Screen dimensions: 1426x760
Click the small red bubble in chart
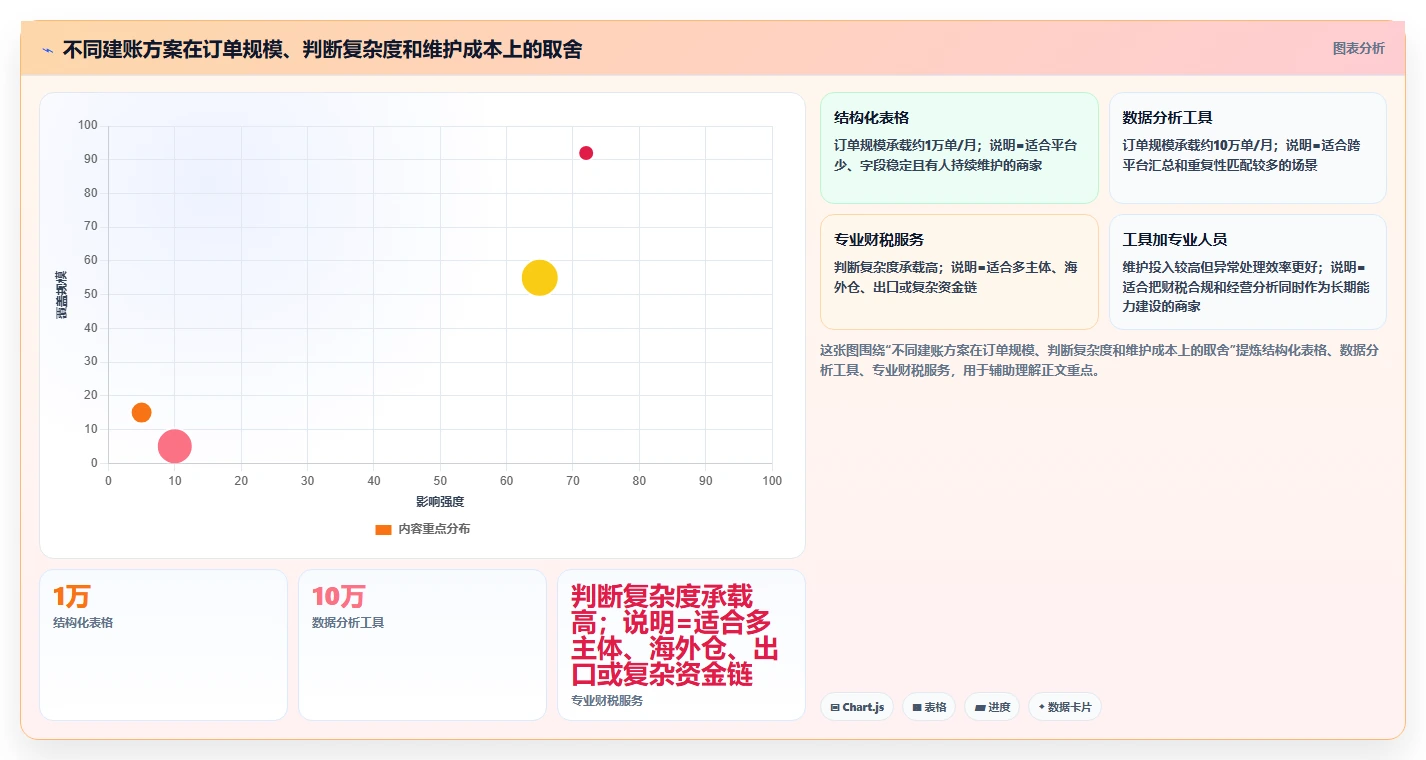click(586, 153)
